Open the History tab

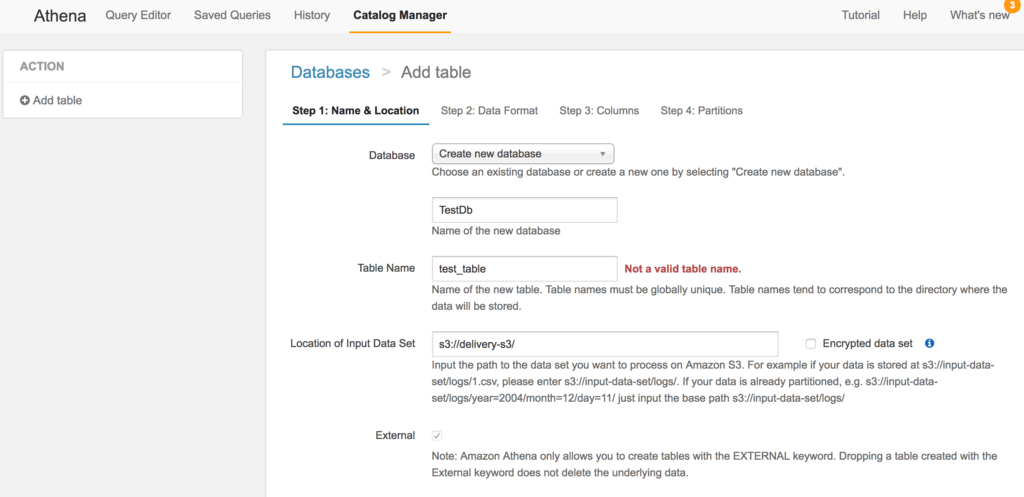coord(312,15)
